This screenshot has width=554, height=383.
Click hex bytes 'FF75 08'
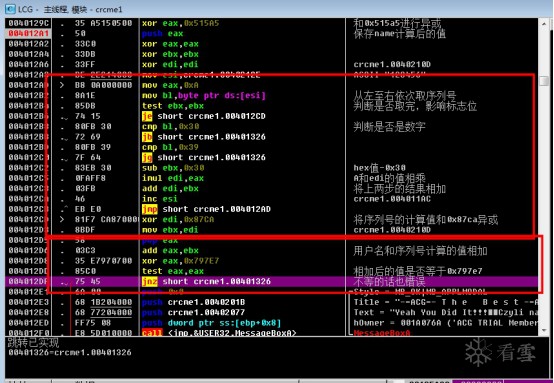(x=93, y=323)
